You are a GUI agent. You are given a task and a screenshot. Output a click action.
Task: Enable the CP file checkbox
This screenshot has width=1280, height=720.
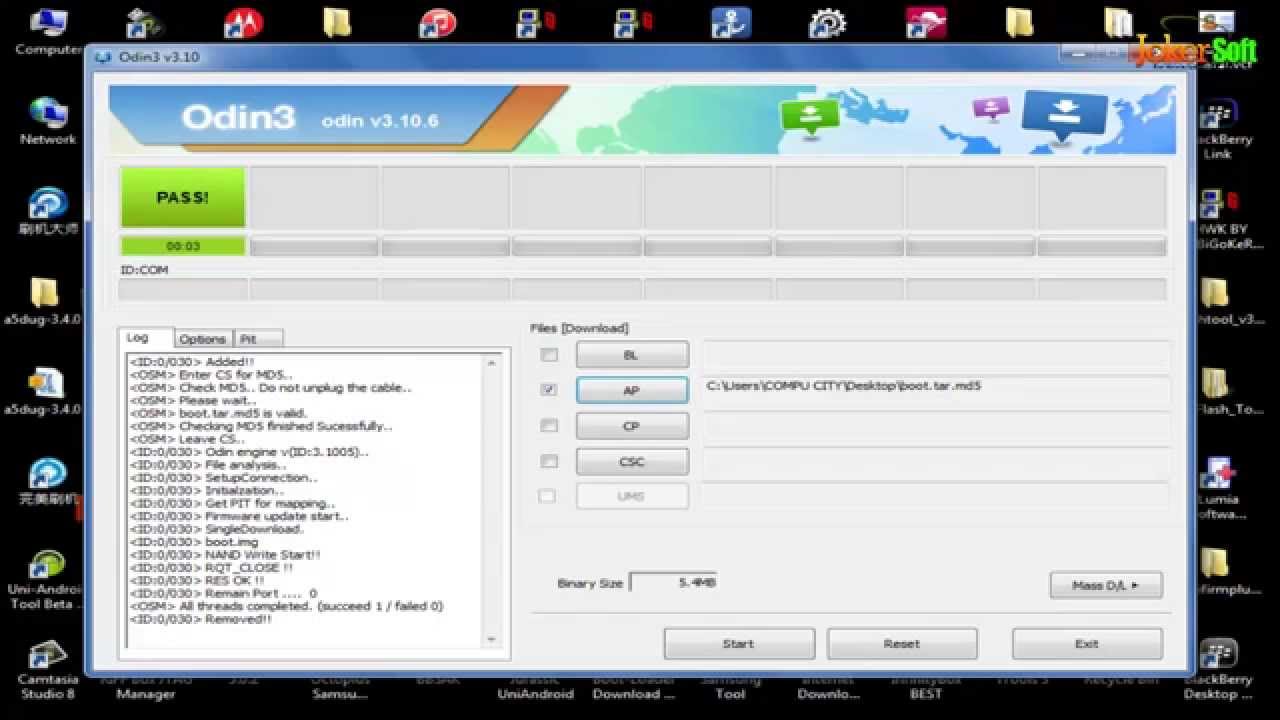coord(549,425)
